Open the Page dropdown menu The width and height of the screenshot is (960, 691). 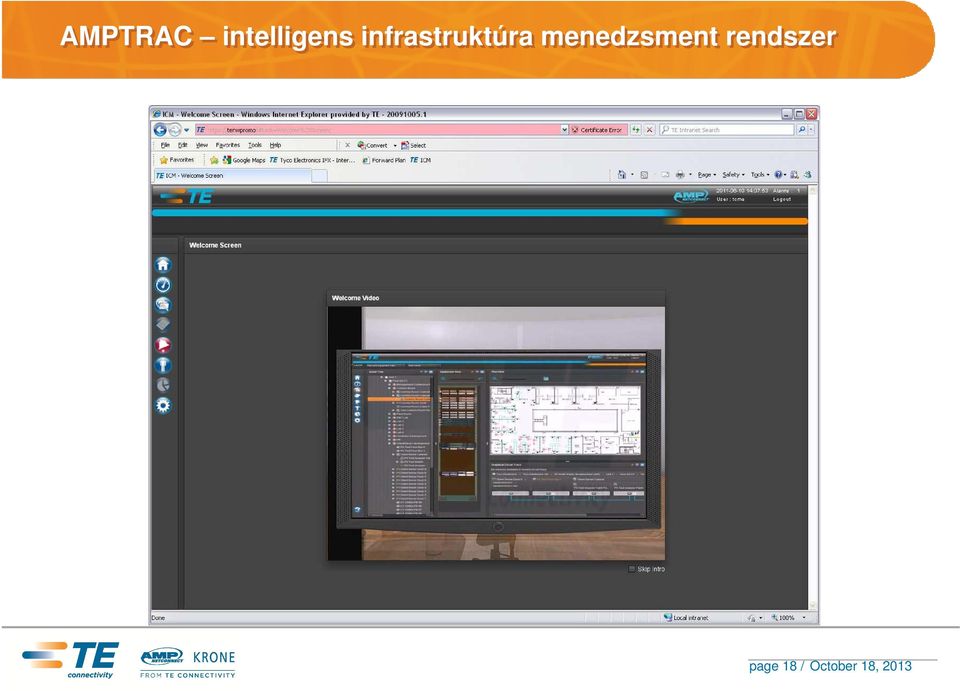coord(707,174)
